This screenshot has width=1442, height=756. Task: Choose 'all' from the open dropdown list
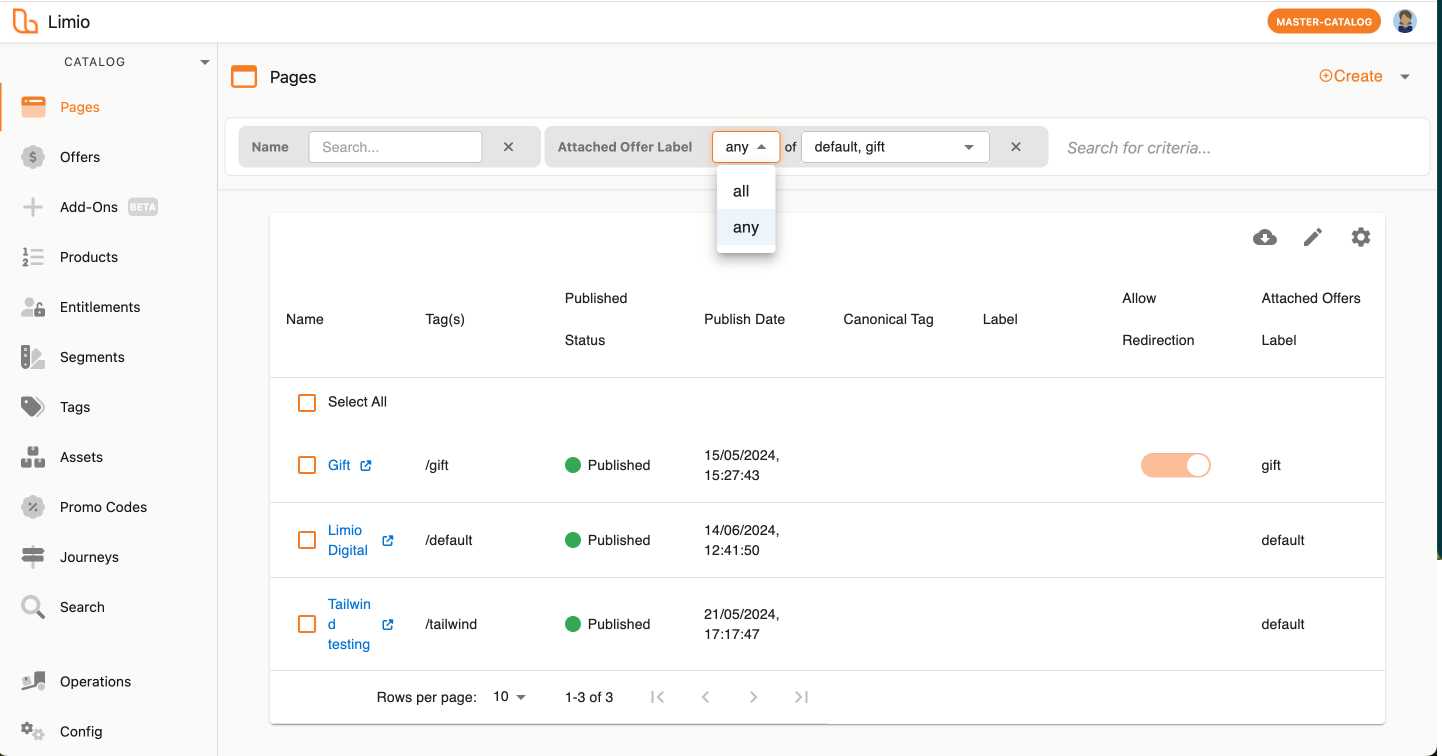click(x=742, y=191)
